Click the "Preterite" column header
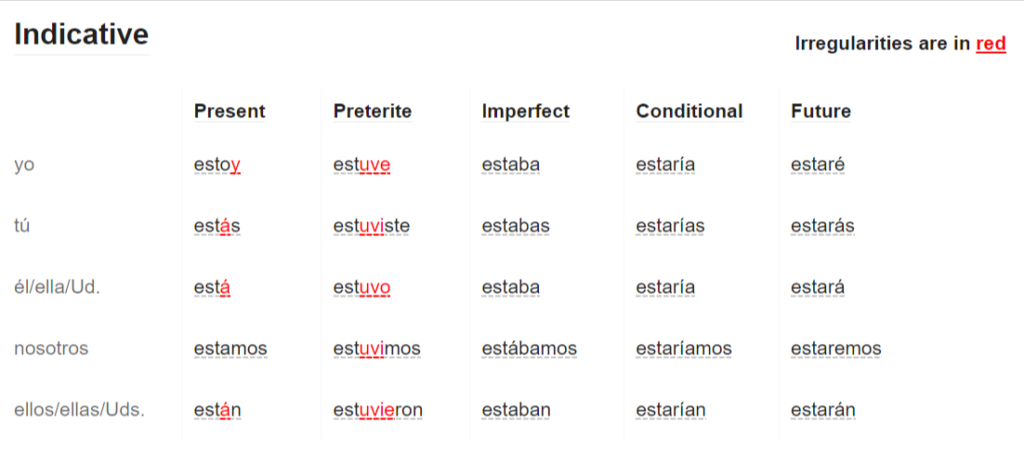The height and width of the screenshot is (449, 1024). (372, 112)
